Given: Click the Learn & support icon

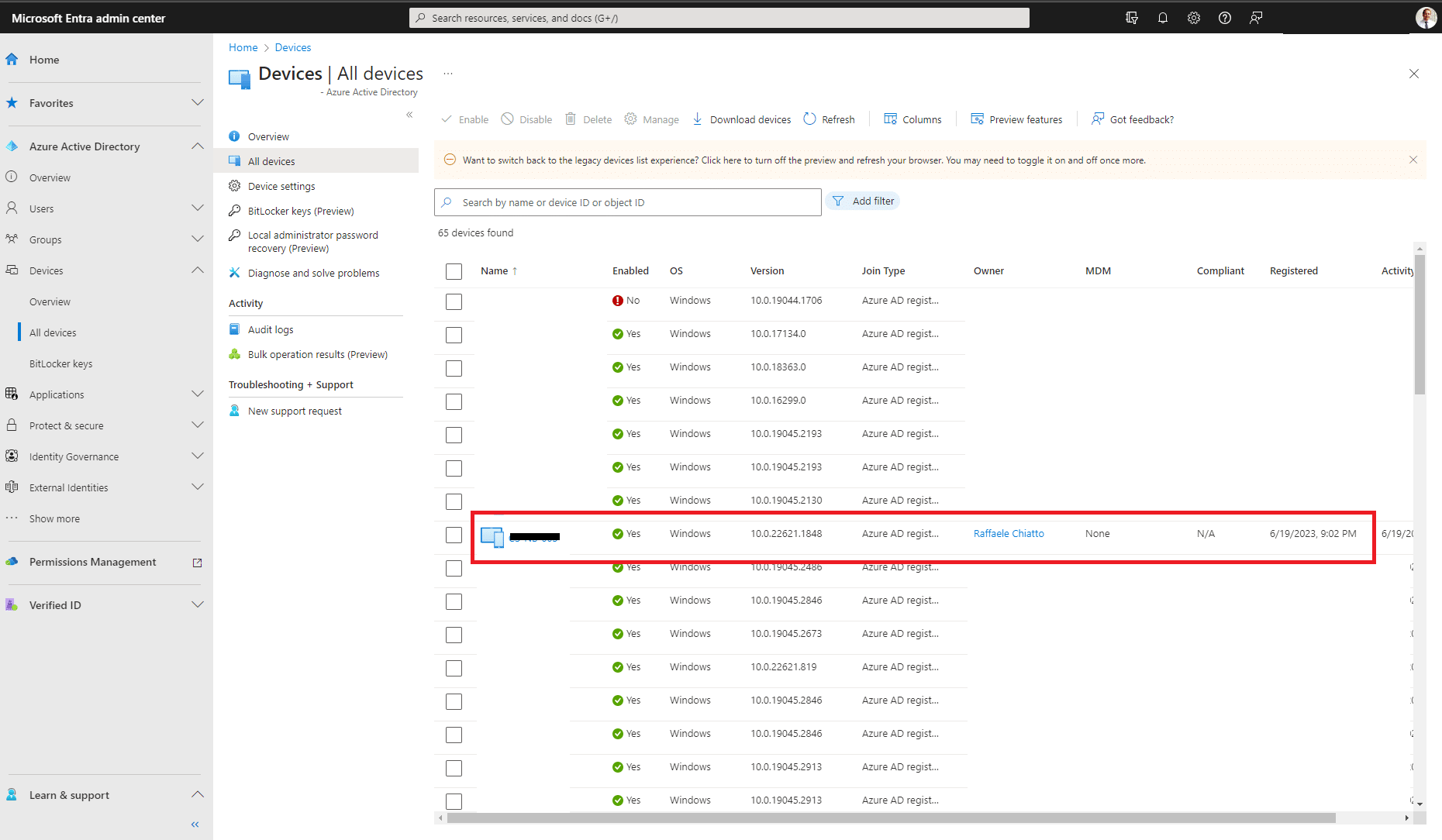Looking at the screenshot, I should pyautogui.click(x=12, y=794).
